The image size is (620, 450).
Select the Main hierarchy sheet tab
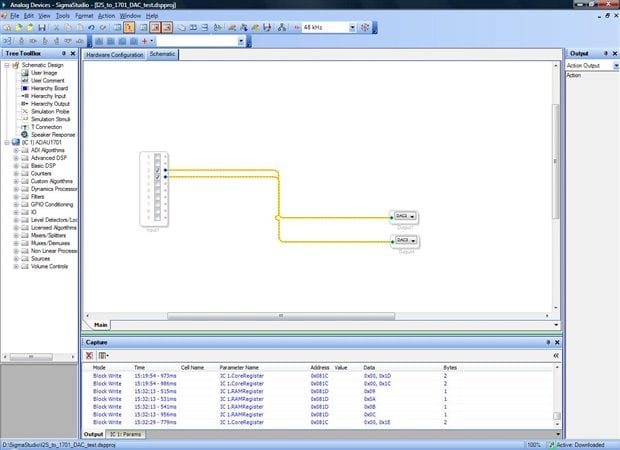point(100,325)
